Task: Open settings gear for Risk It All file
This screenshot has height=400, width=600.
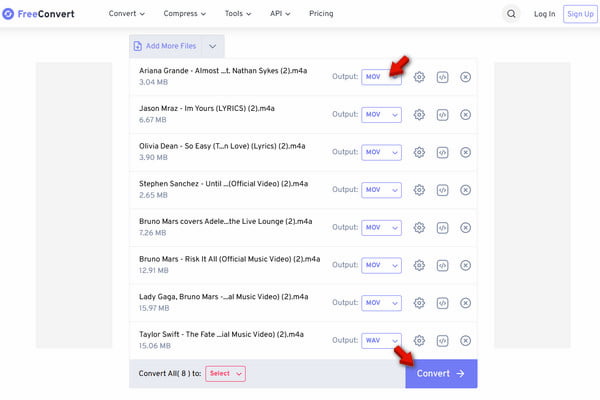Action: 419,265
